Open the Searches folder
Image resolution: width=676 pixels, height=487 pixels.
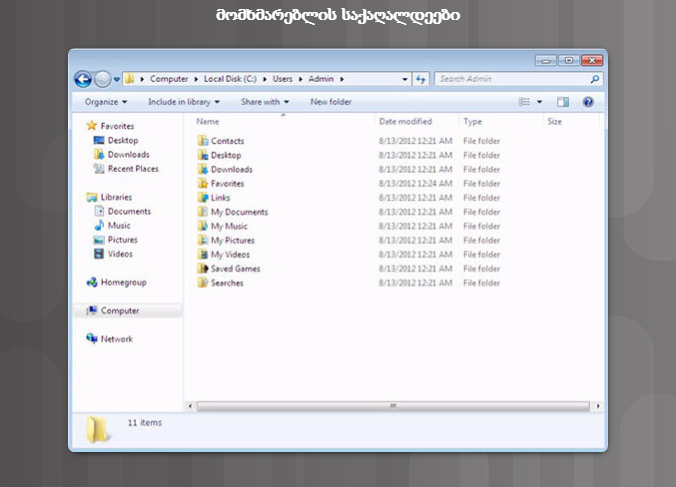[227, 283]
